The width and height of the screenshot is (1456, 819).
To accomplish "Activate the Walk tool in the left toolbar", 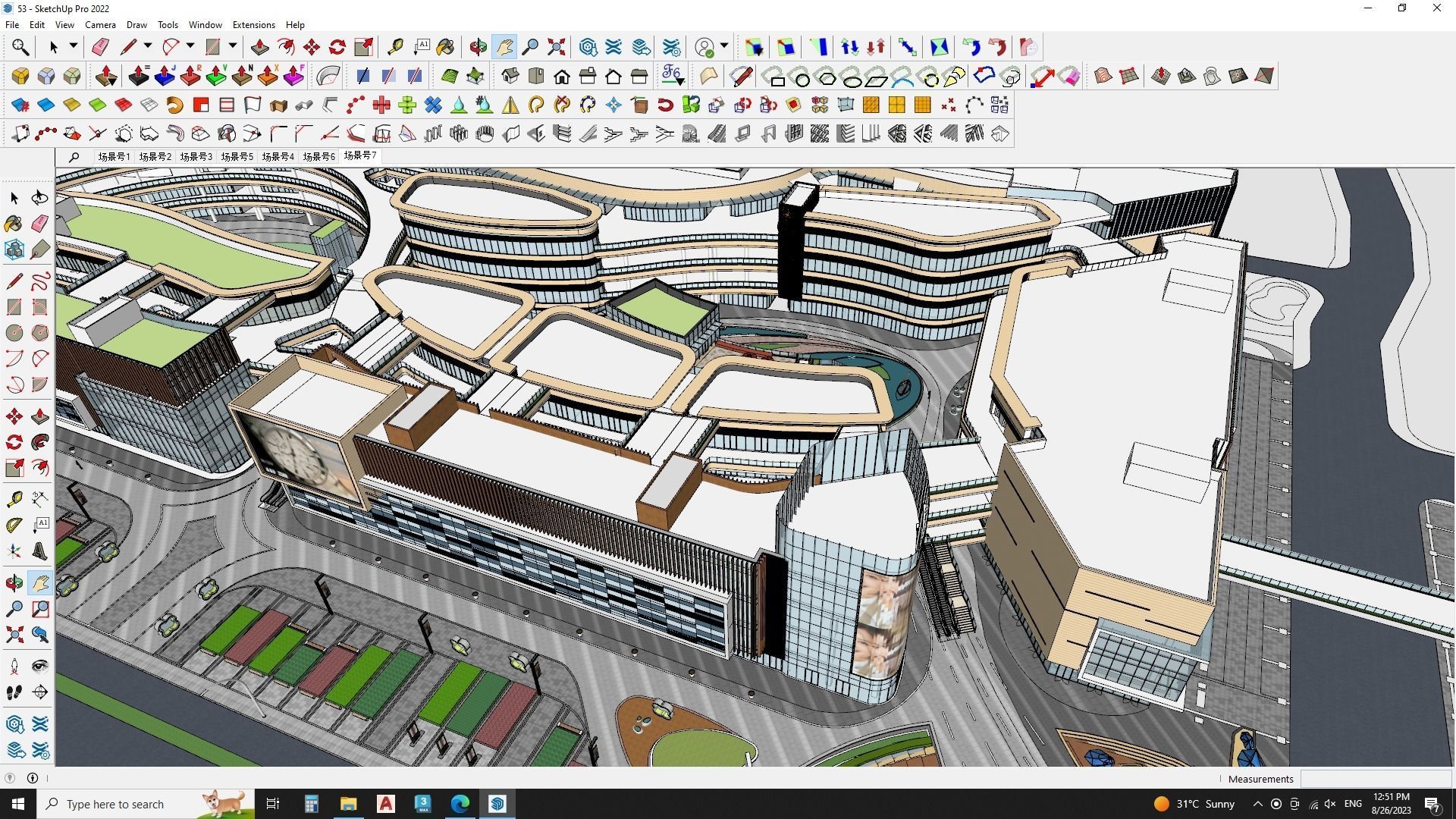I will [14, 691].
